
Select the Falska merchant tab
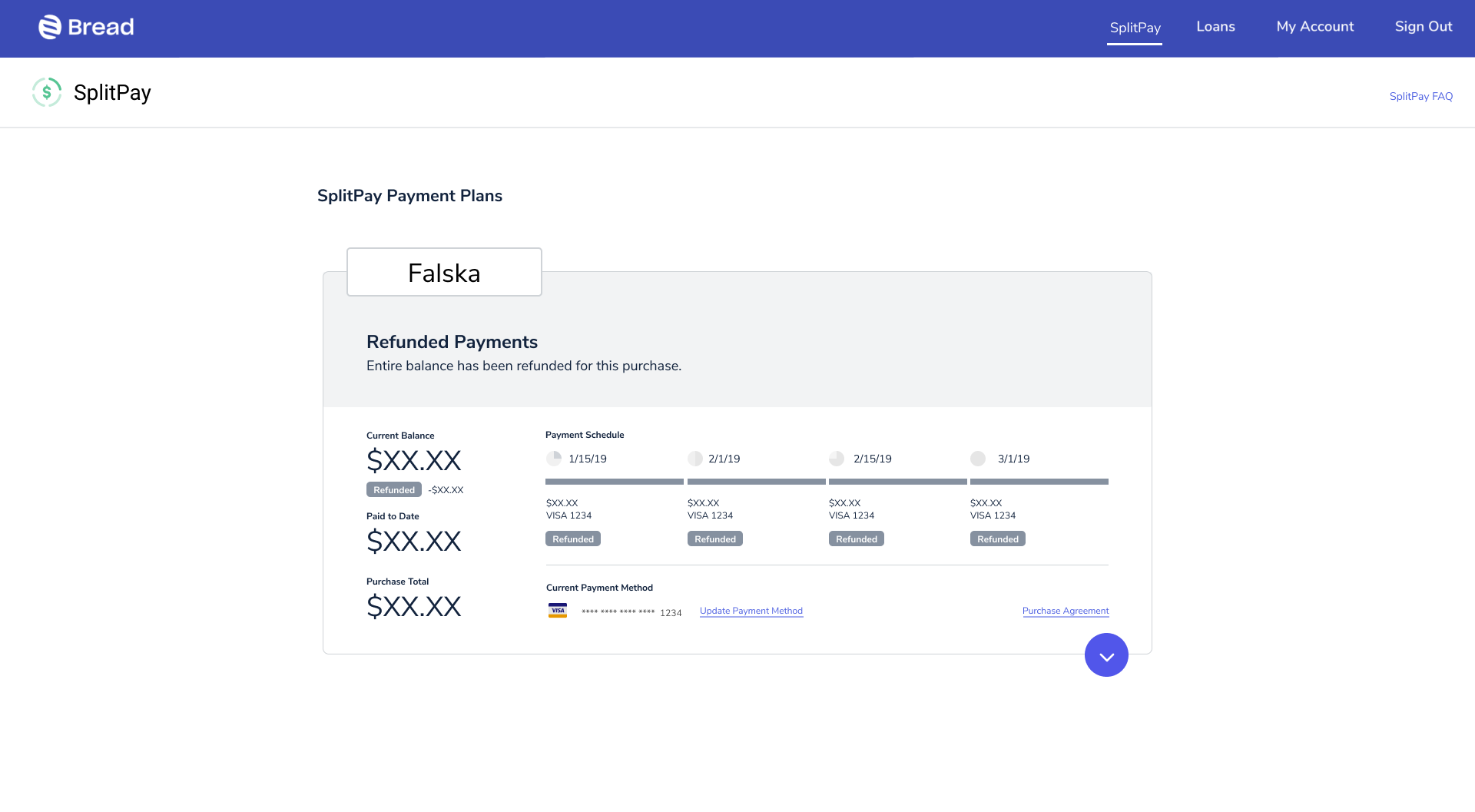click(x=444, y=272)
